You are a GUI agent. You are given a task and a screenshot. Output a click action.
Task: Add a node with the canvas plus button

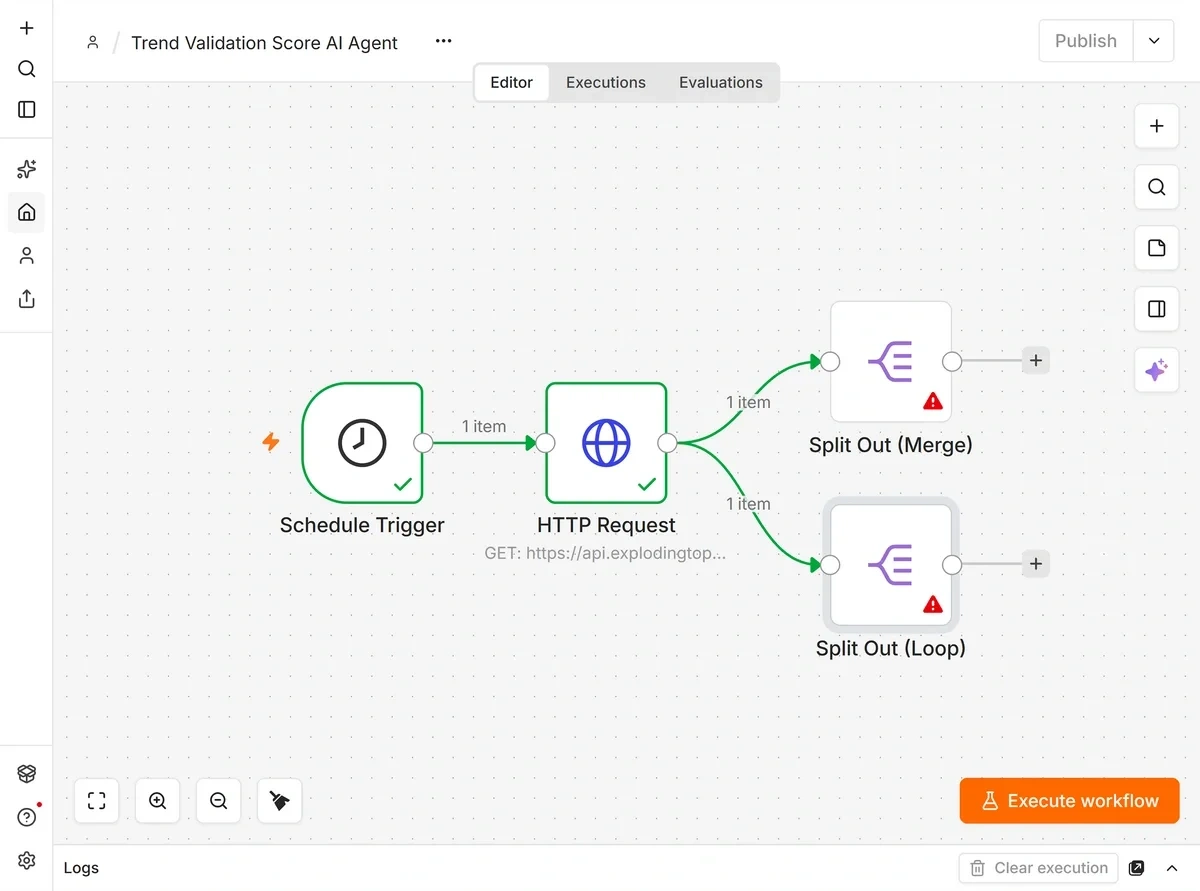[1157, 126]
